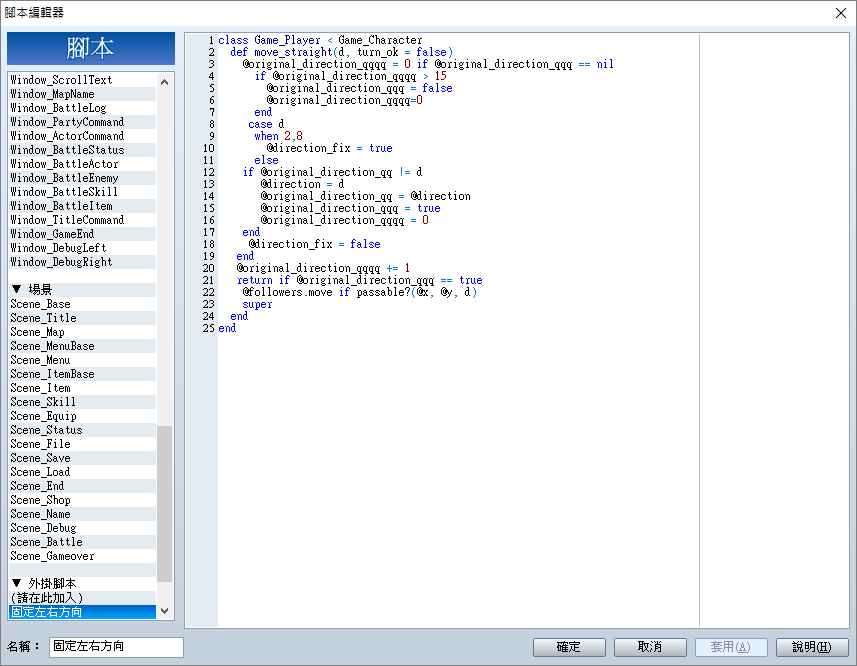Collapse the 場景 section triangle
This screenshot has width=857, height=666.
point(16,289)
